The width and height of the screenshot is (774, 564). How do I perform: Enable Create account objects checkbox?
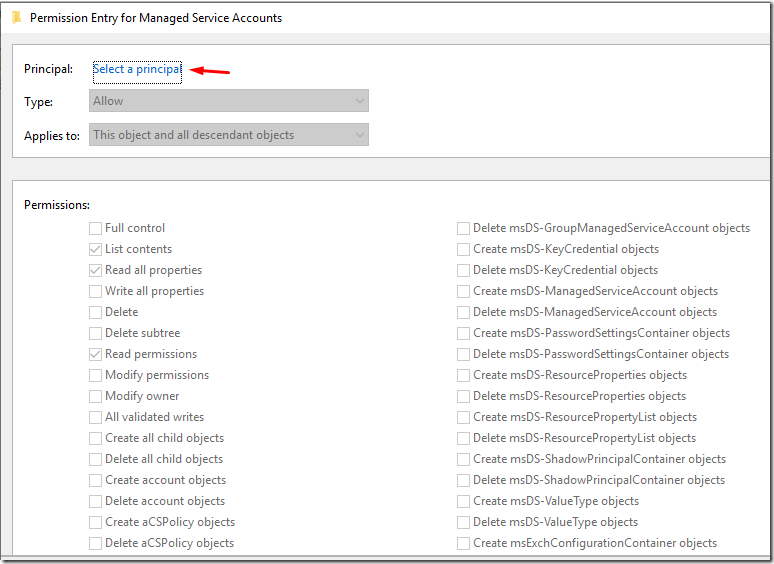pyautogui.click(x=95, y=480)
